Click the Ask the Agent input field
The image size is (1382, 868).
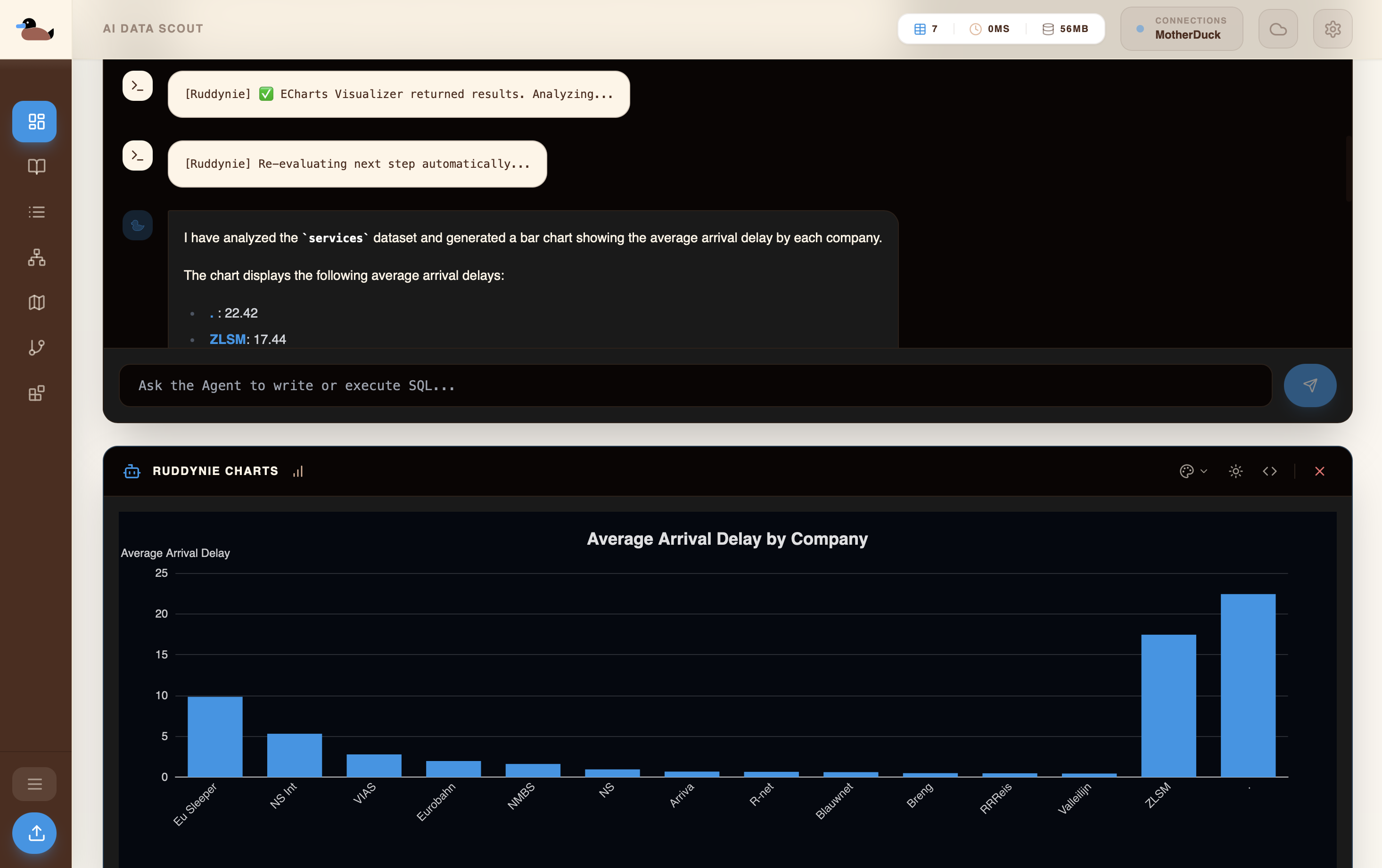point(689,385)
